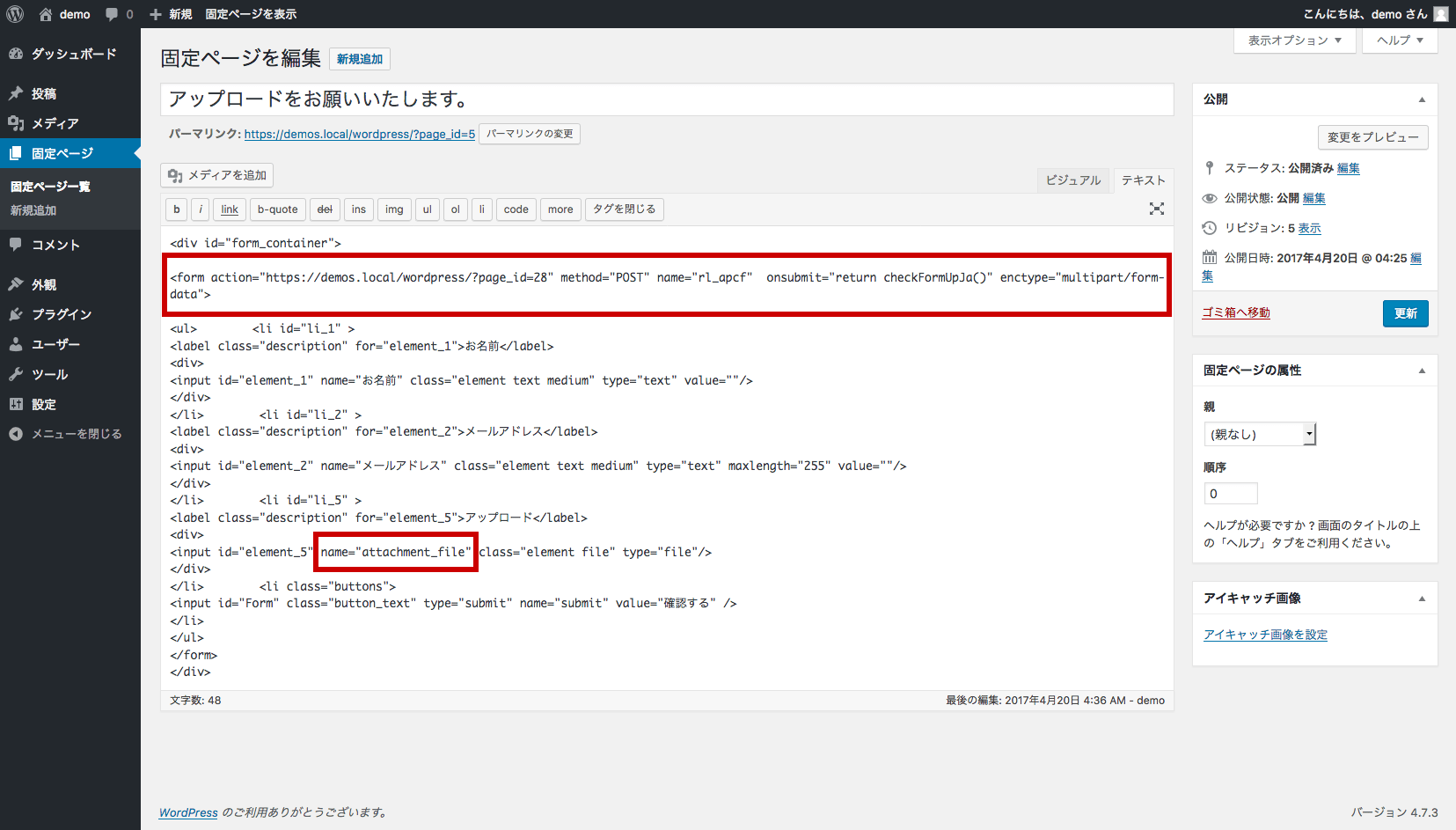Open 設定 in the sidebar
The height and width of the screenshot is (830, 1456).
click(70, 404)
